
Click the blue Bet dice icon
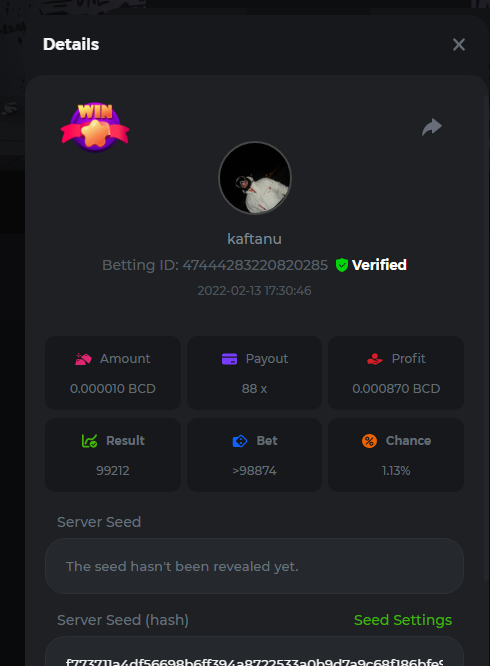click(240, 441)
